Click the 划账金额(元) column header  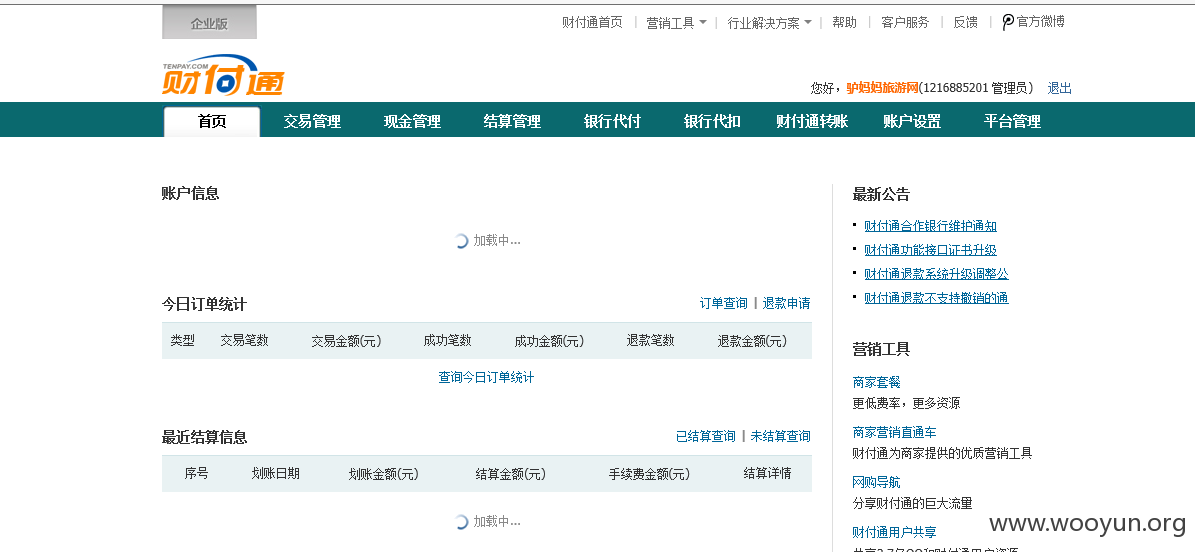(x=383, y=473)
